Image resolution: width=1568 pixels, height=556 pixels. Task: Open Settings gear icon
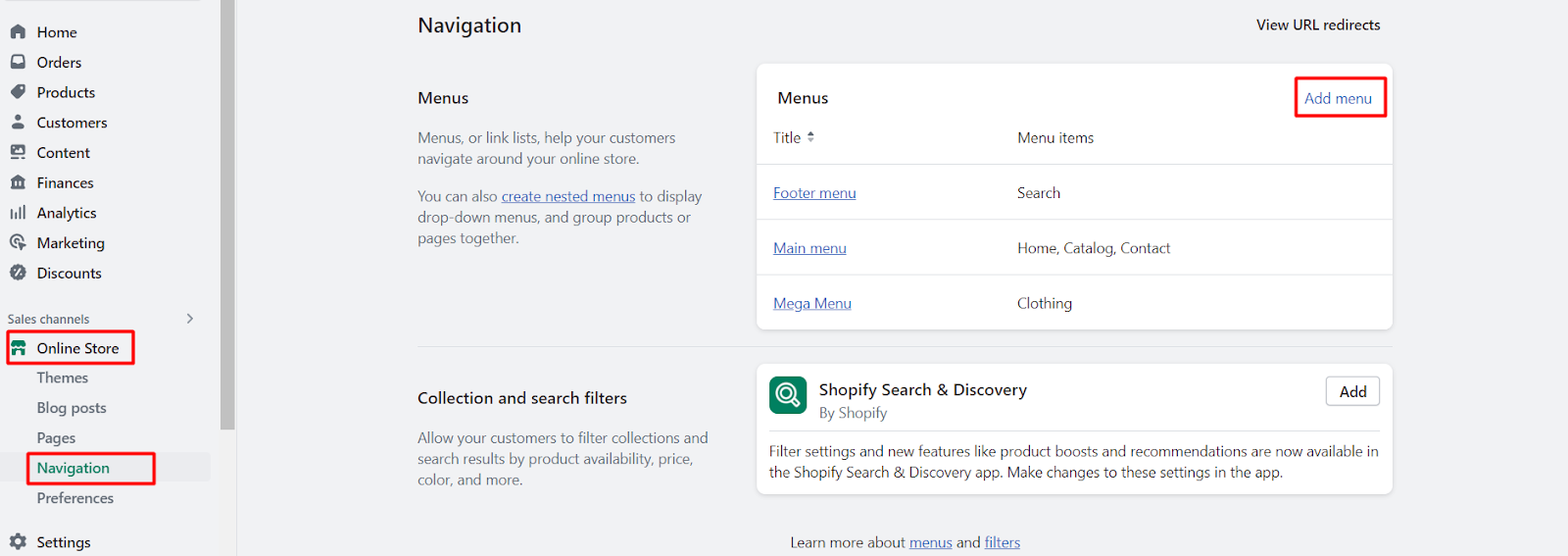18,541
